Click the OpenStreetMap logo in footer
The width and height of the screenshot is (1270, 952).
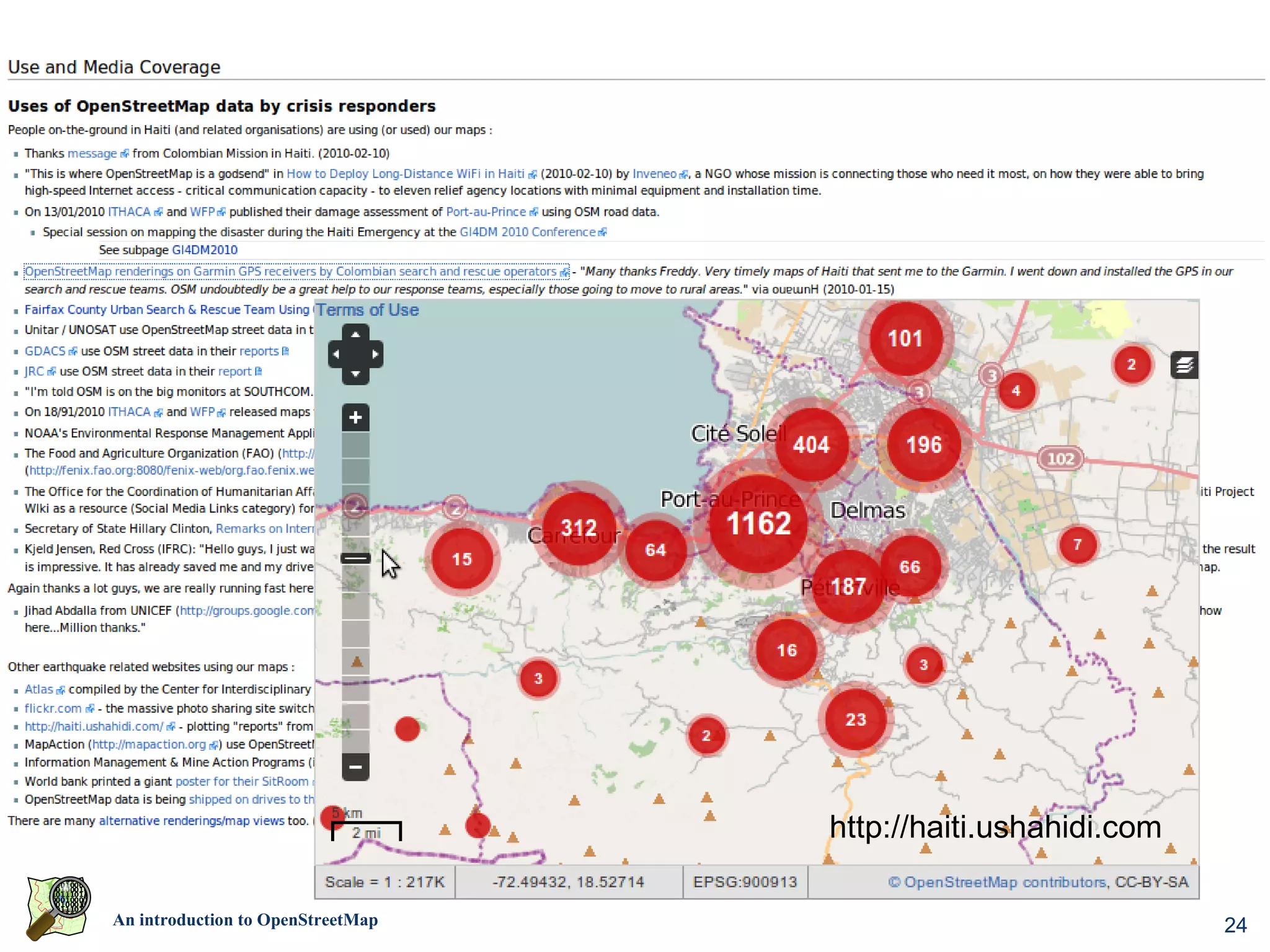[x=58, y=907]
